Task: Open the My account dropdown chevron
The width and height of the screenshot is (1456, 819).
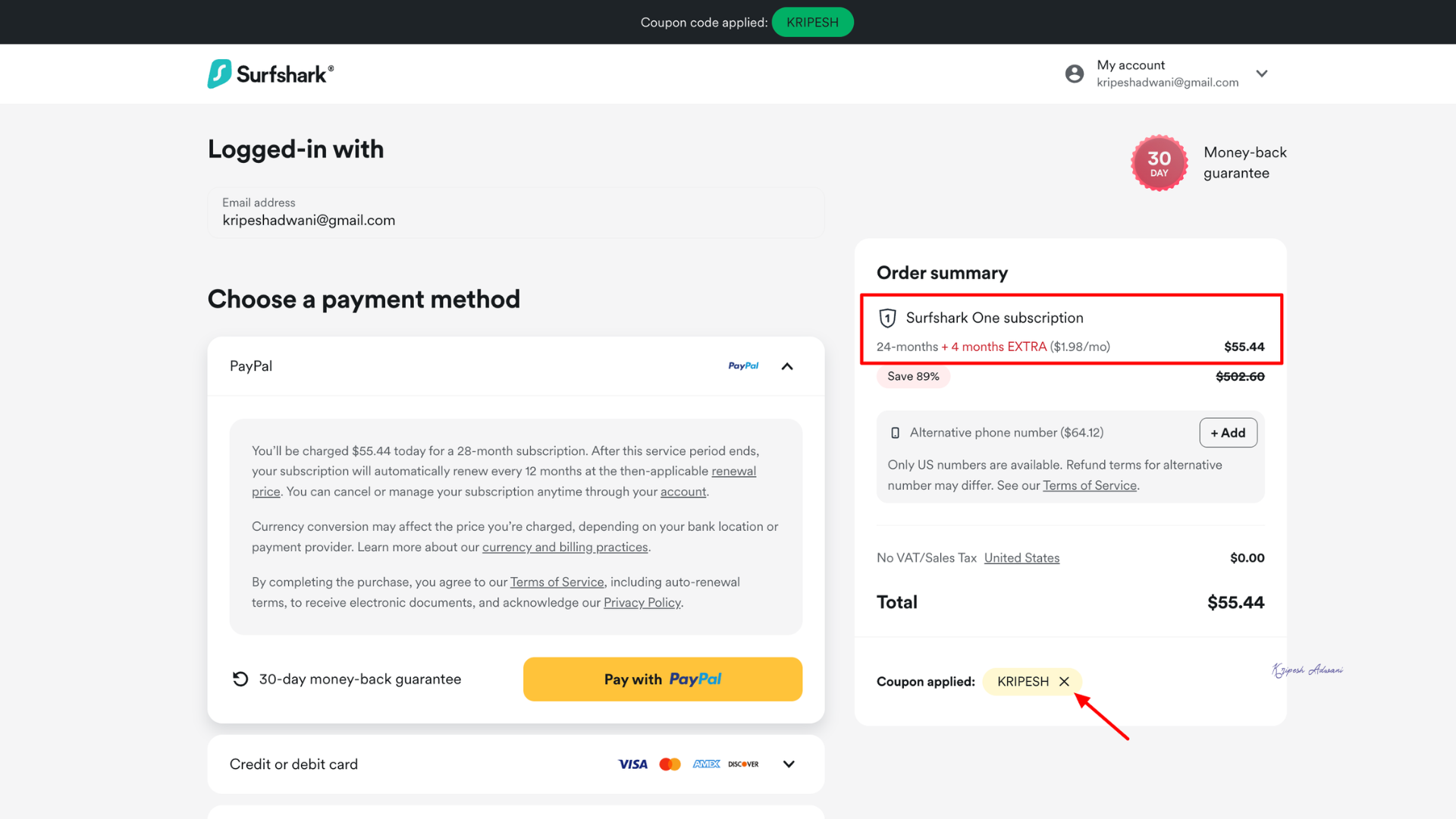Action: tap(1262, 74)
